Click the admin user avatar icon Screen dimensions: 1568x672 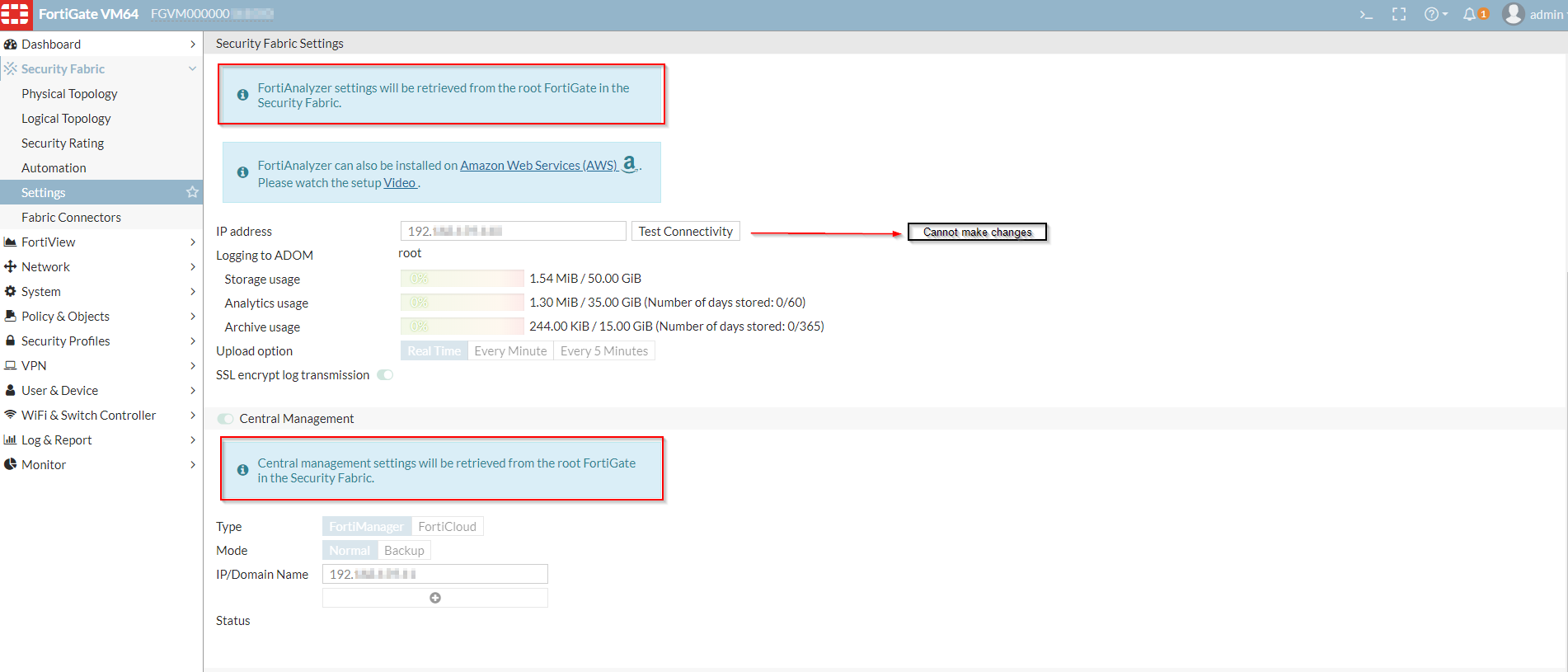click(x=1513, y=14)
